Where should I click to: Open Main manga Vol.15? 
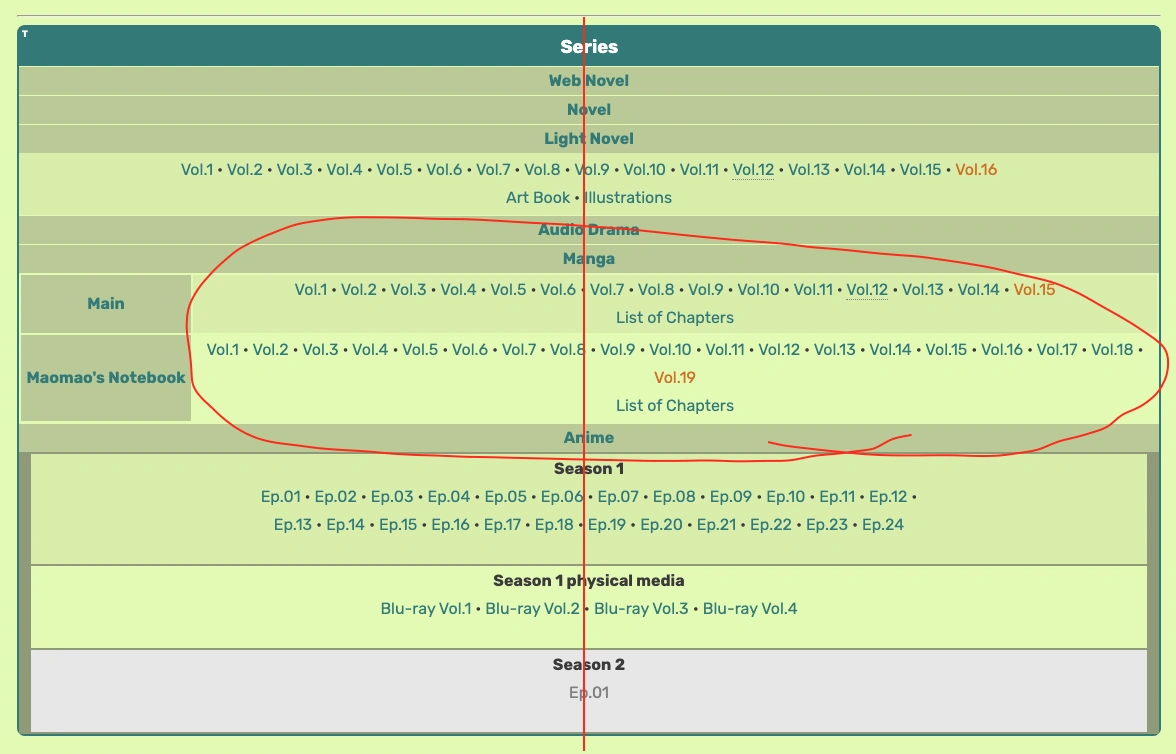pyautogui.click(x=1033, y=289)
